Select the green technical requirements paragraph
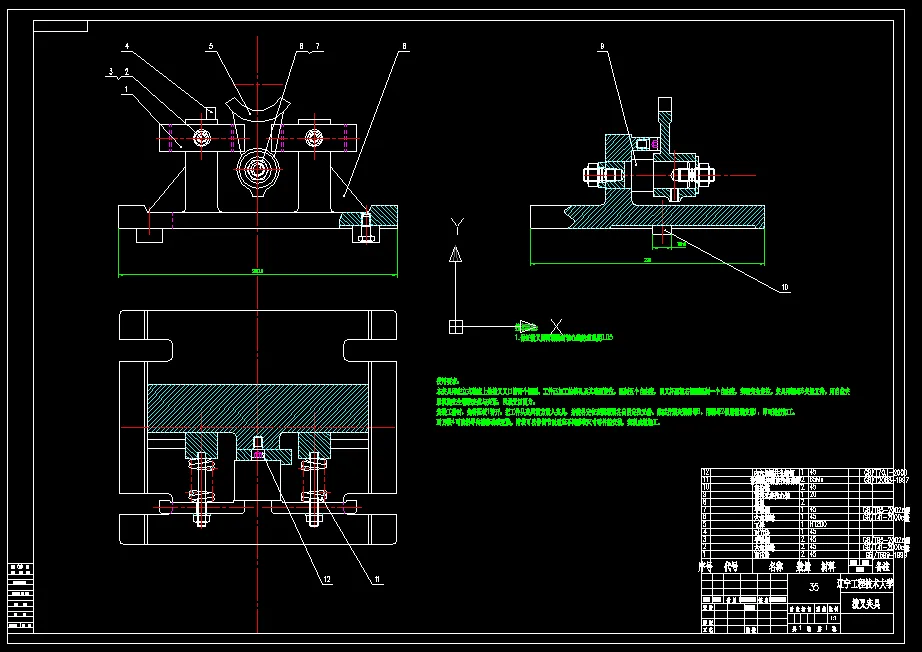922x652 pixels. (x=643, y=402)
